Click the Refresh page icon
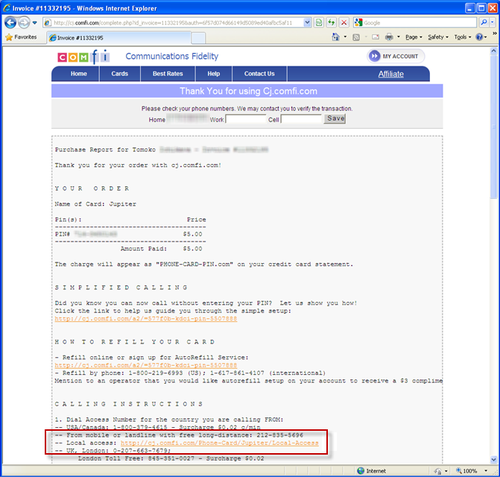 (x=331, y=23)
